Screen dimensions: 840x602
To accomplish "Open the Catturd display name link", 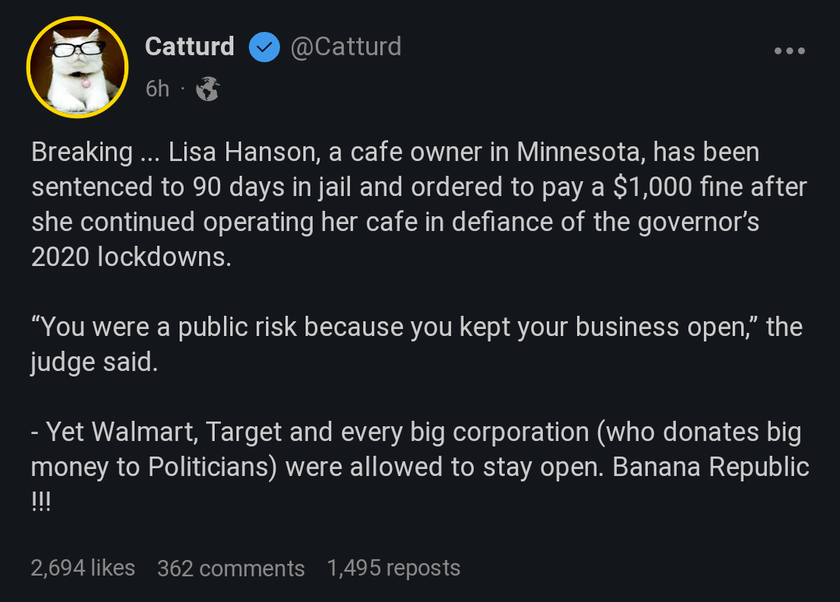I will [x=190, y=47].
